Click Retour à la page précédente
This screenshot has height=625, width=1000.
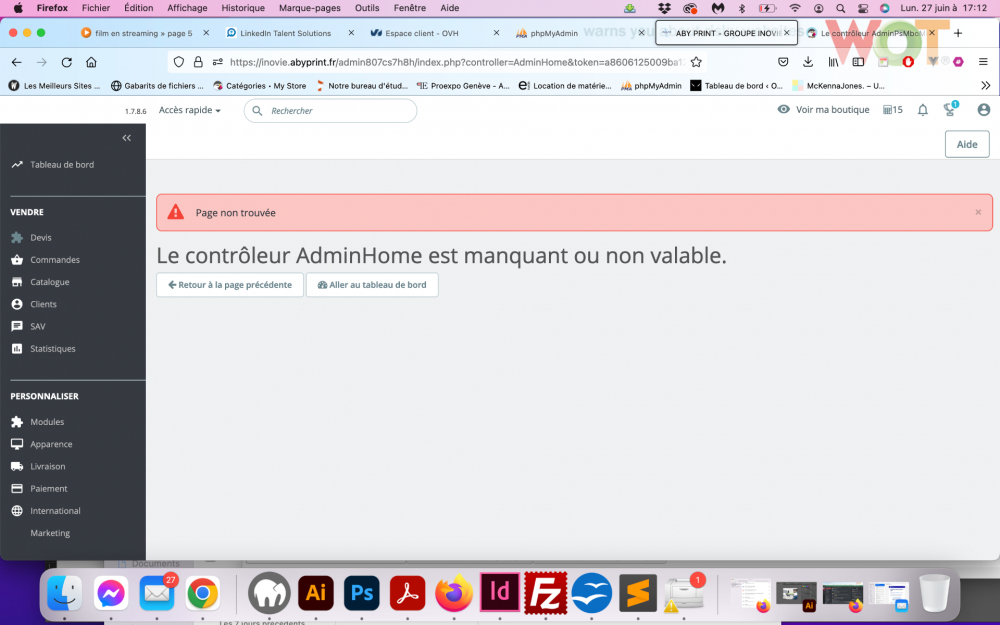coord(229,284)
